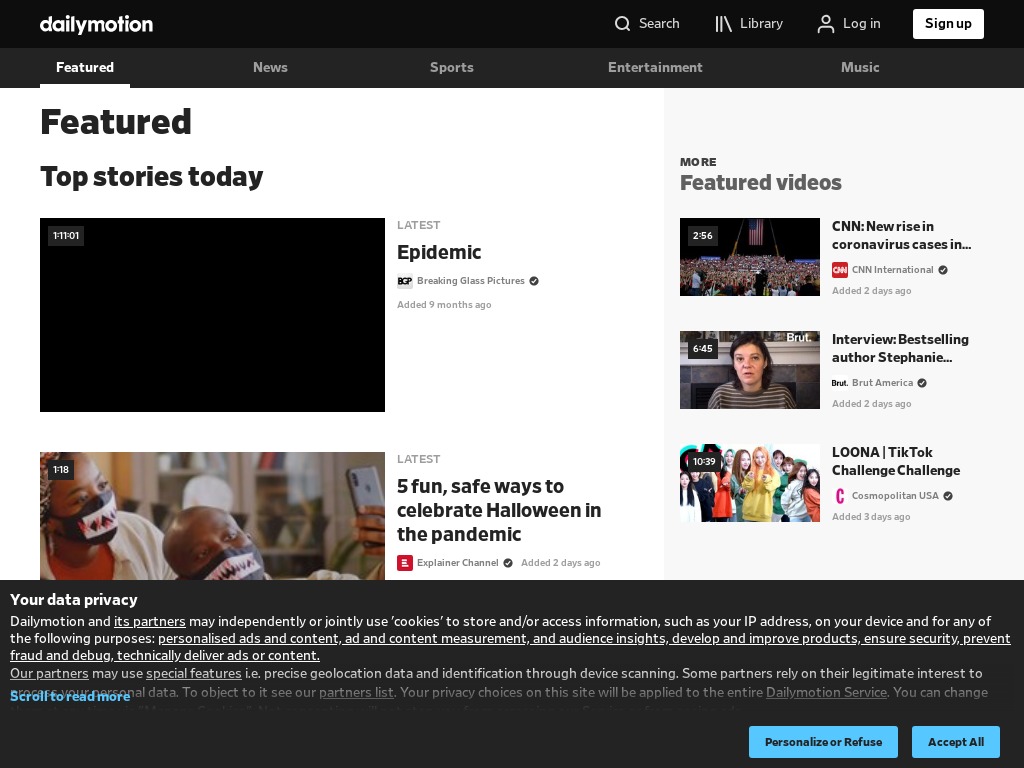Select the Entertainment tab

pyautogui.click(x=655, y=67)
